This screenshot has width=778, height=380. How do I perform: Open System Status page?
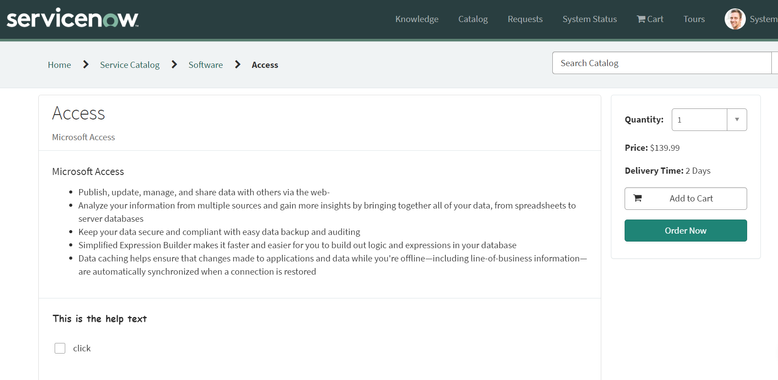[589, 19]
